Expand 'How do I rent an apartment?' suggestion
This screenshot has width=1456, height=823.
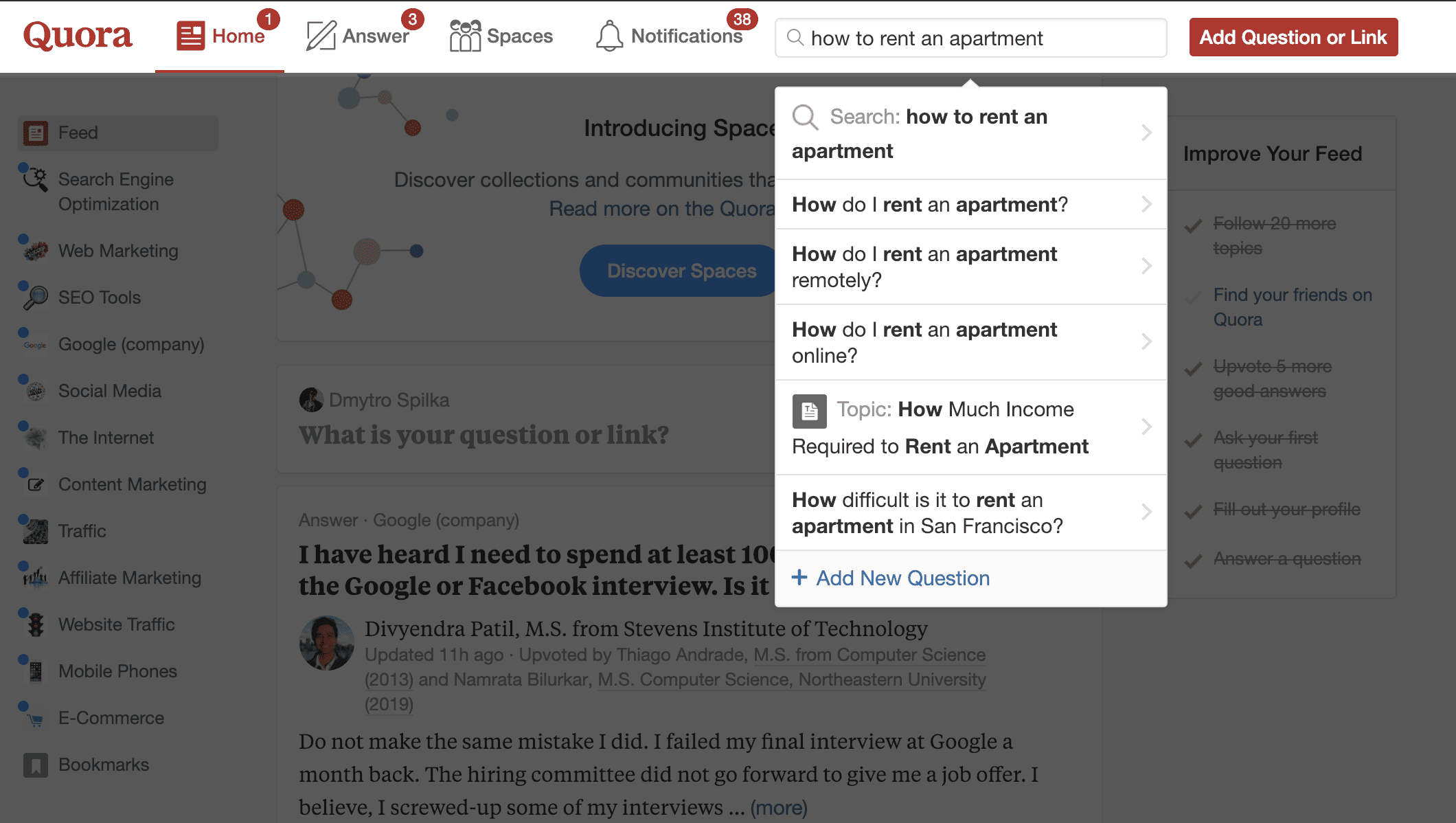tap(1143, 203)
